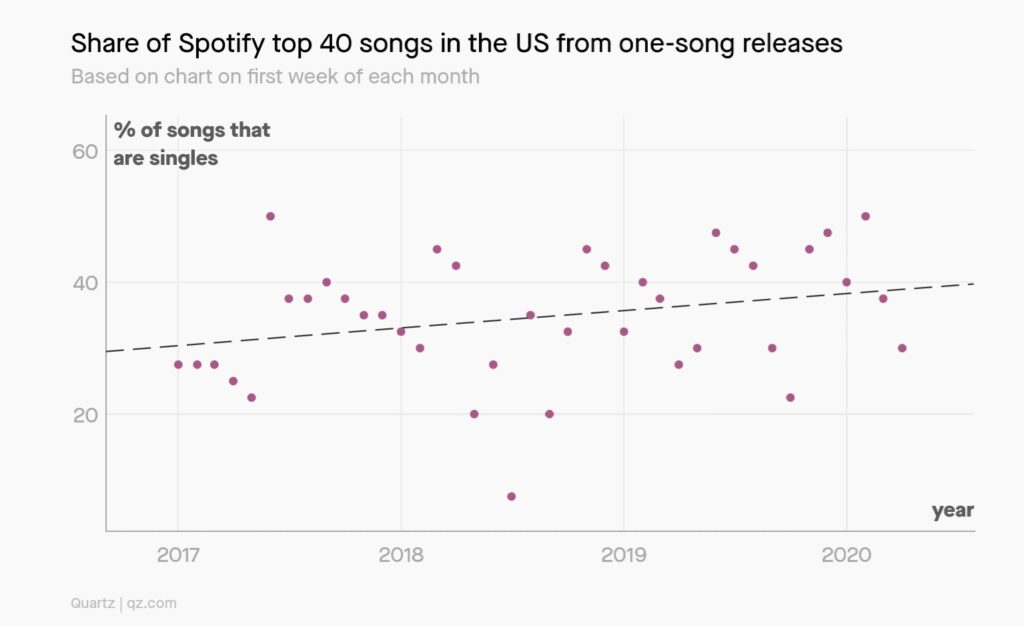Click the subtitle "Based on chart on first week"
The width and height of the screenshot is (1024, 626).
point(275,77)
